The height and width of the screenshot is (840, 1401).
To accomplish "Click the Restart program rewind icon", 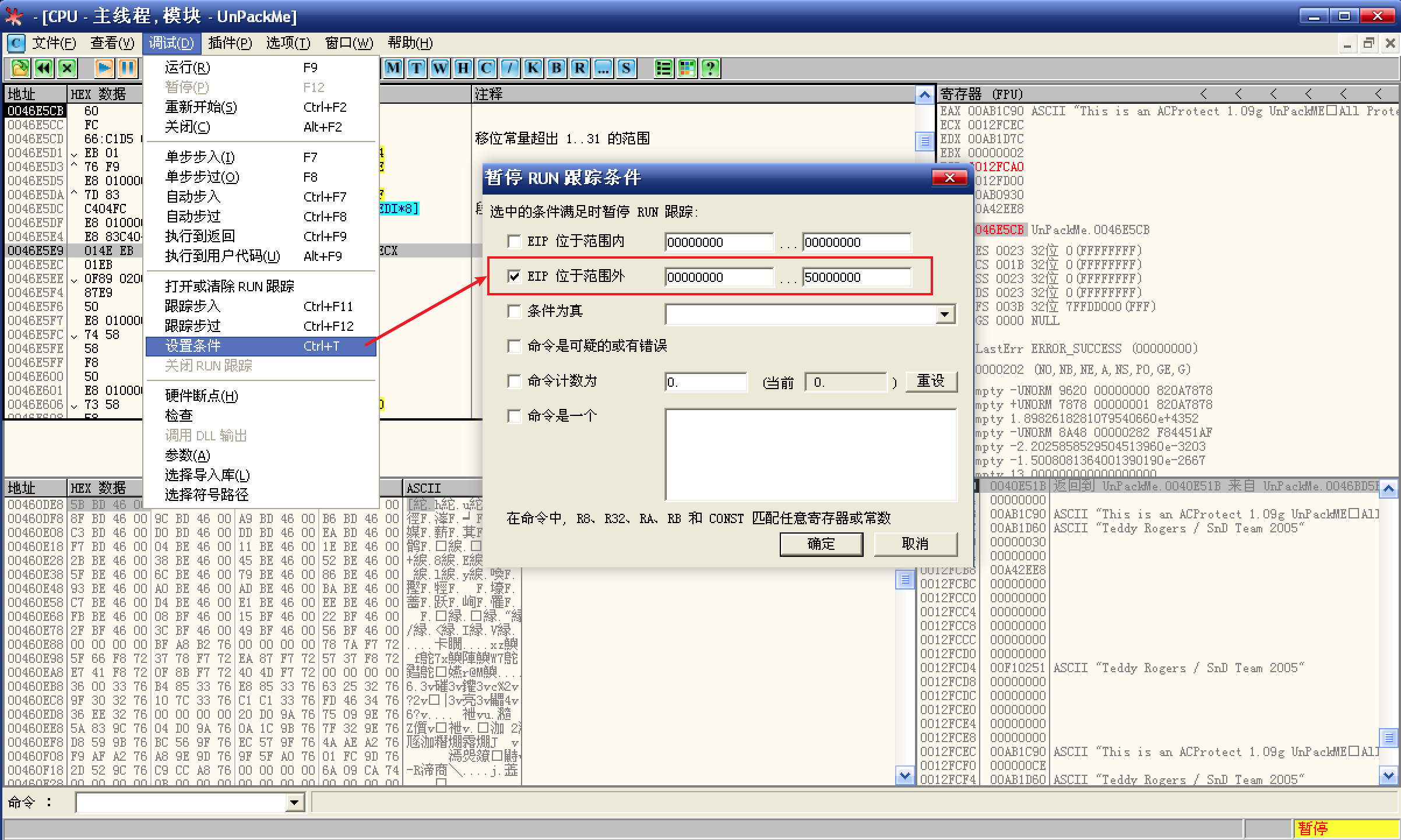I will (44, 69).
